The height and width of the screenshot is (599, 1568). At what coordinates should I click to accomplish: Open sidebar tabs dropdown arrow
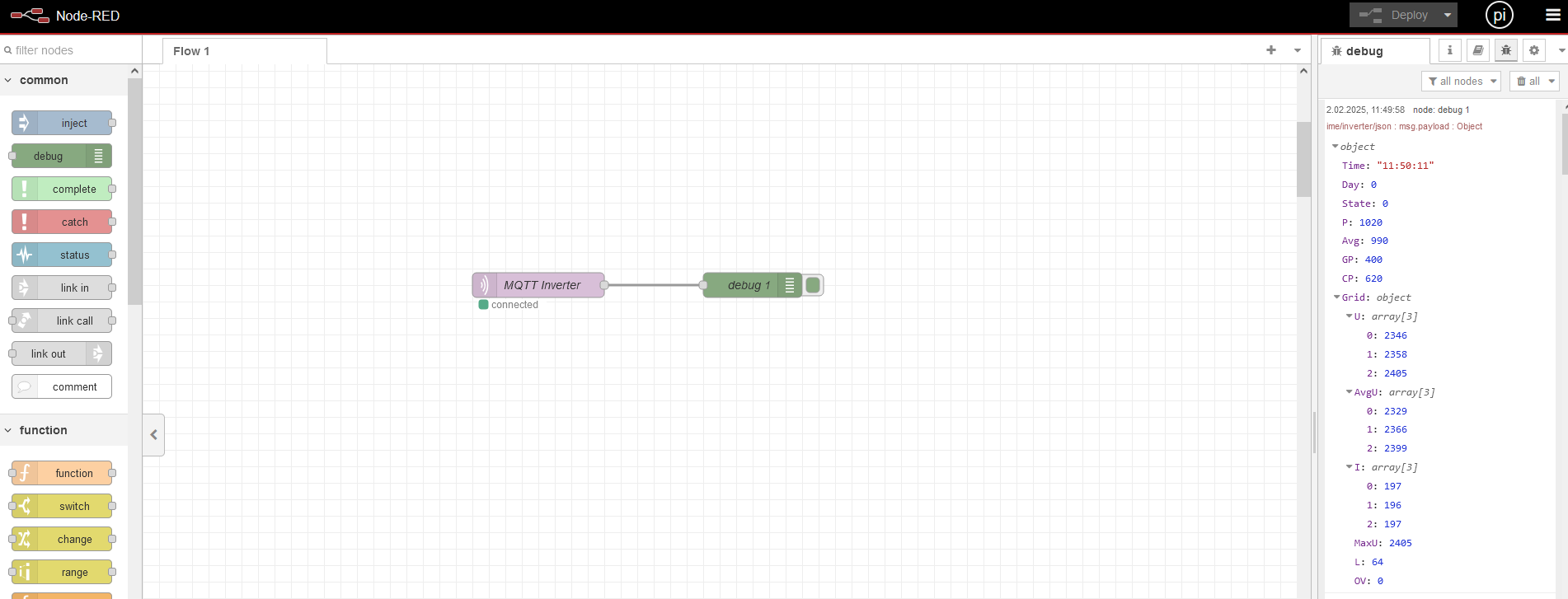click(x=1561, y=50)
